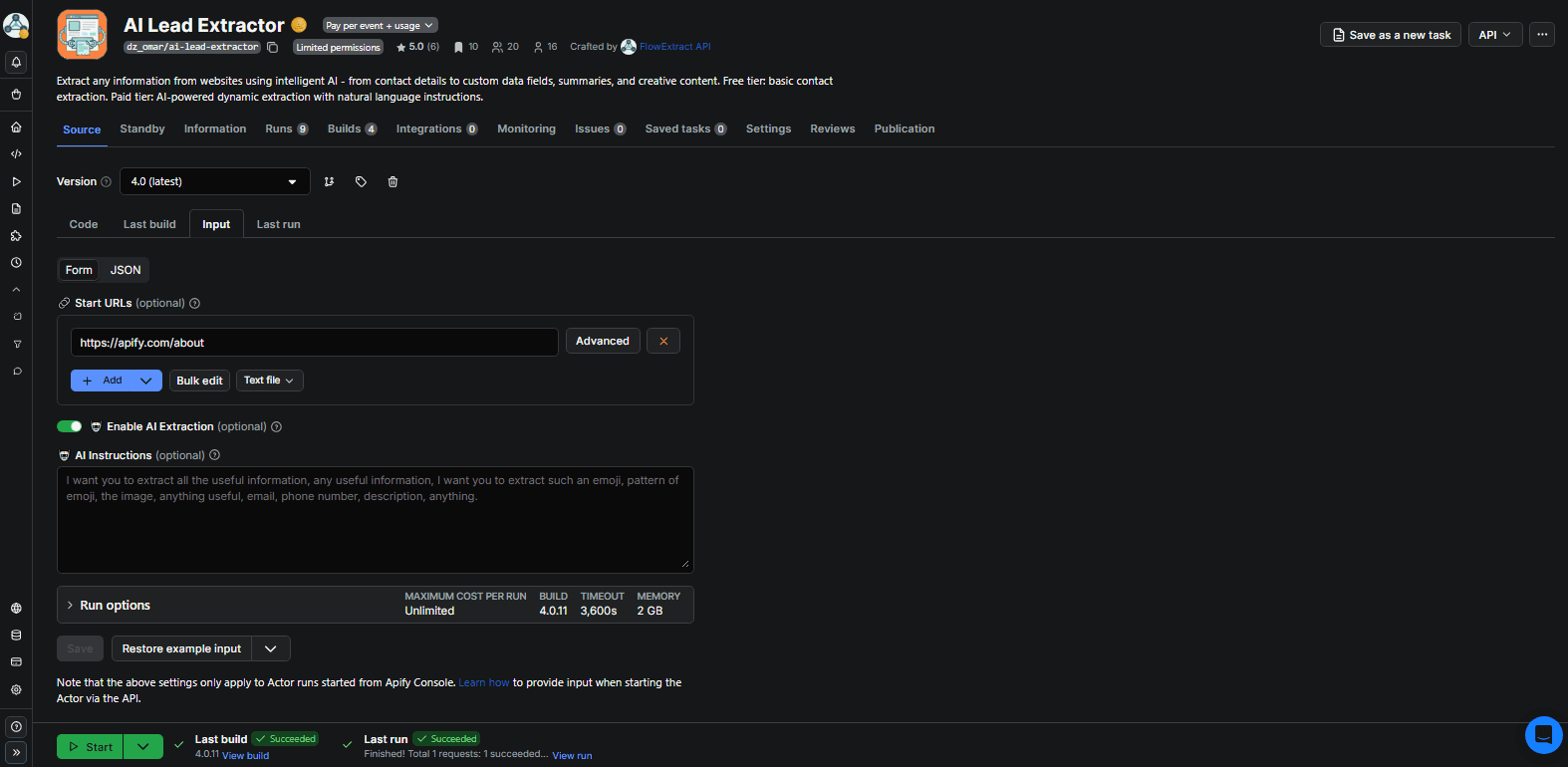Switch to the Code sub-tab

point(84,224)
